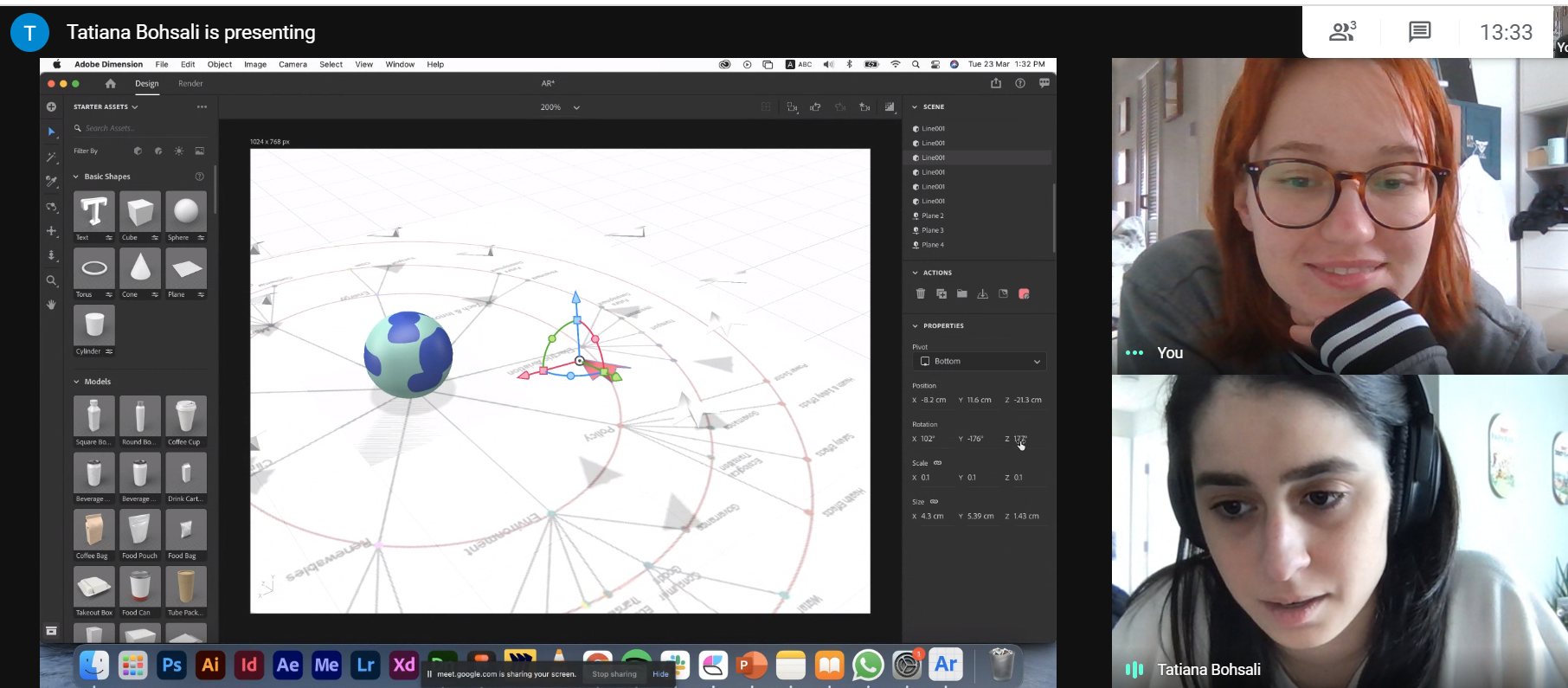Open the Meet chat panel
1568x688 pixels.
tap(1419, 32)
